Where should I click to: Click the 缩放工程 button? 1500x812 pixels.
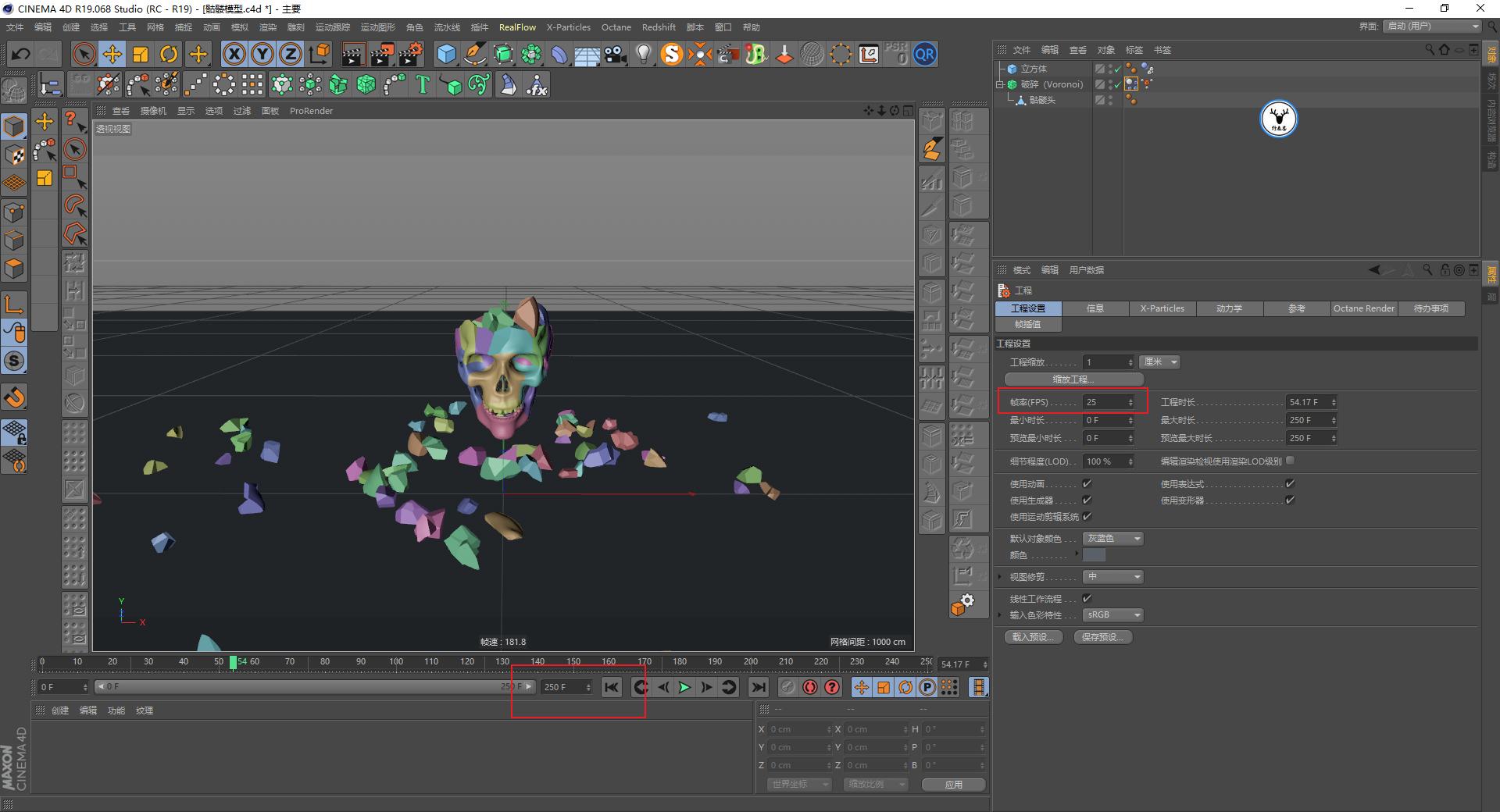[x=1074, y=379]
